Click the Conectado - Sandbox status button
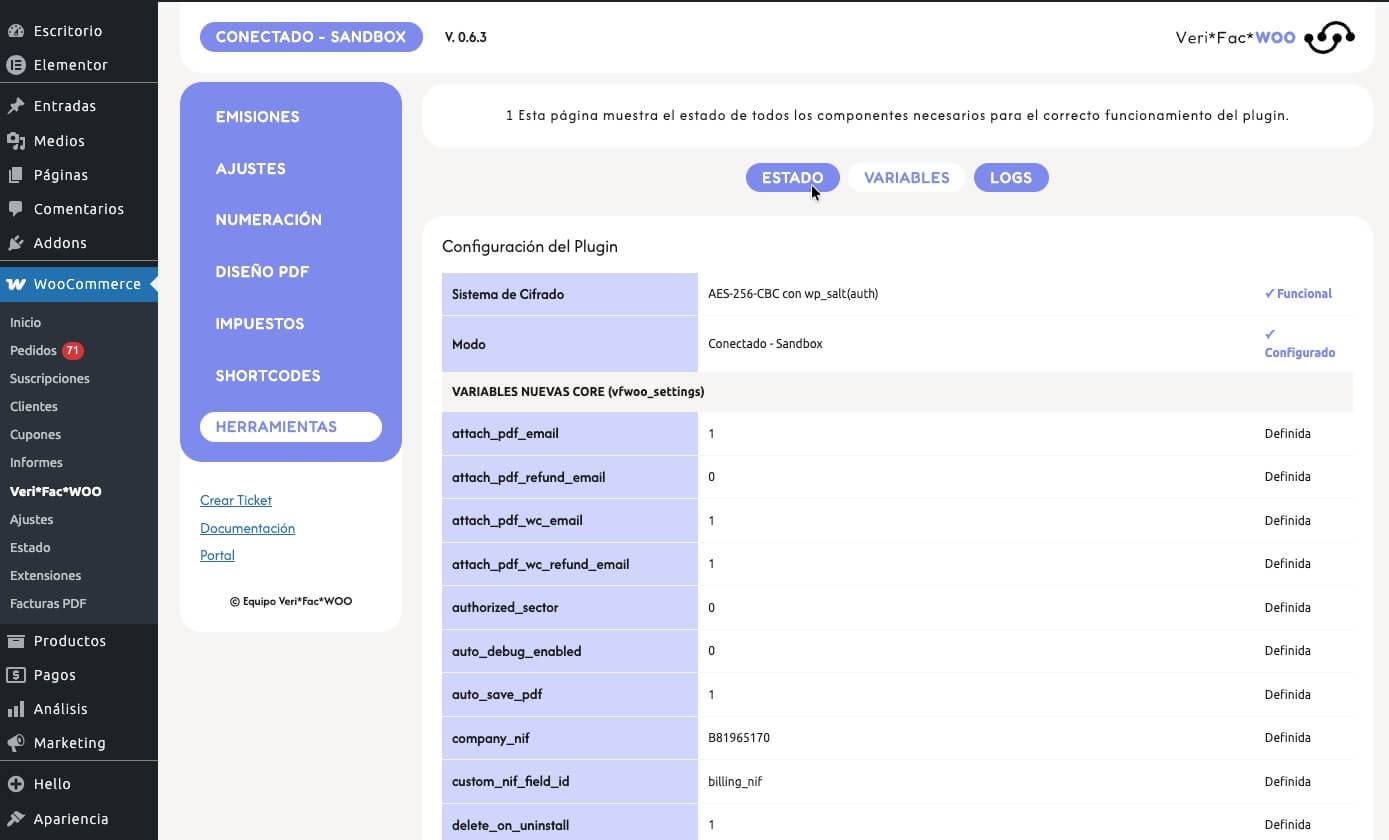1389x840 pixels. coord(311,37)
